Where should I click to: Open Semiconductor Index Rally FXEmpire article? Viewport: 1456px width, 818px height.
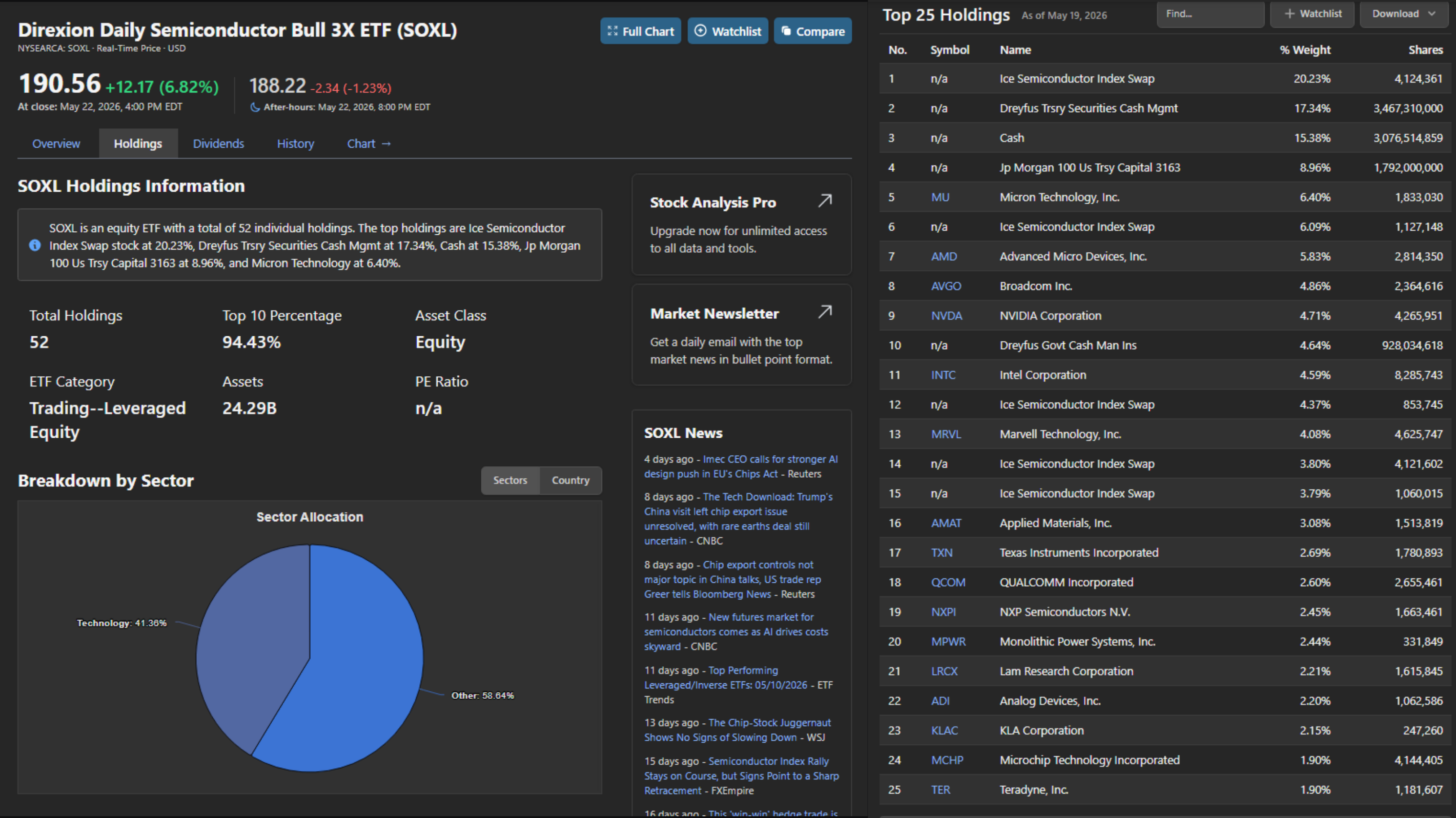742,776
